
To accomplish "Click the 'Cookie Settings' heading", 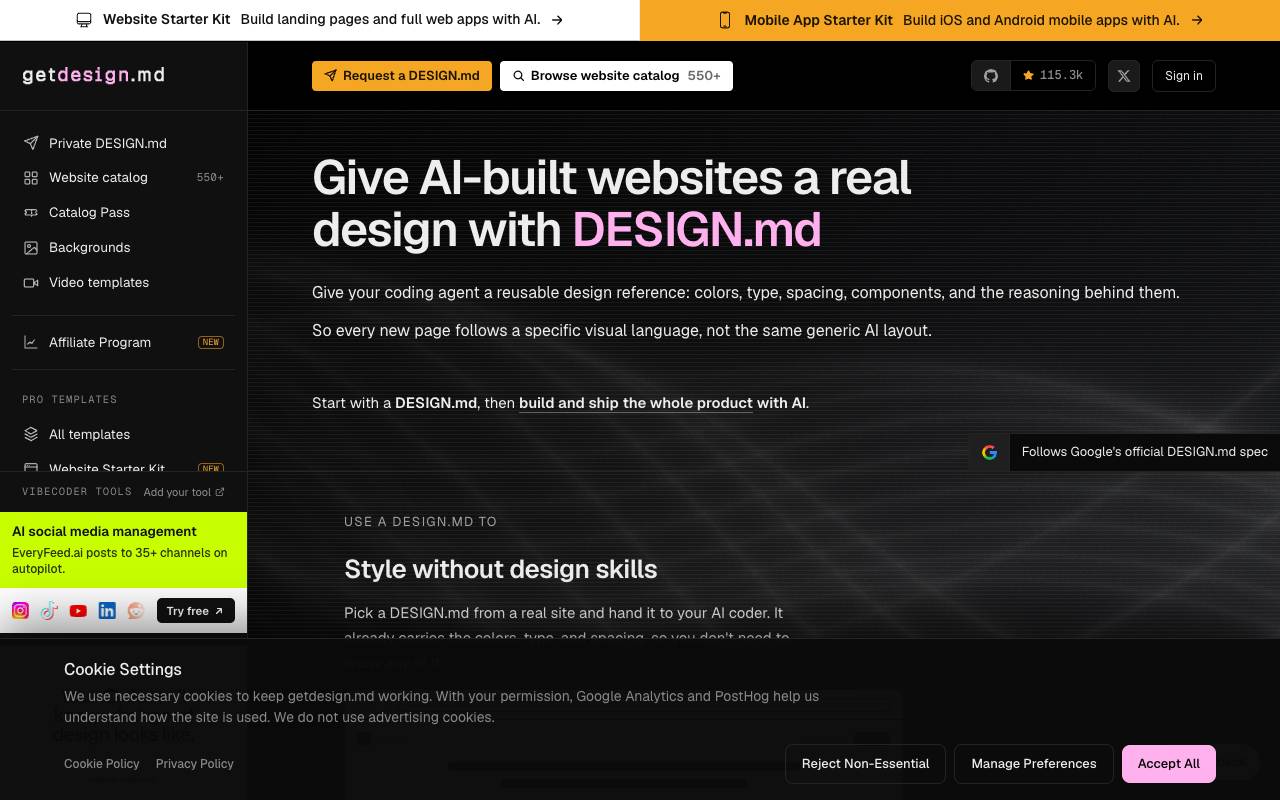I will (x=123, y=670).
